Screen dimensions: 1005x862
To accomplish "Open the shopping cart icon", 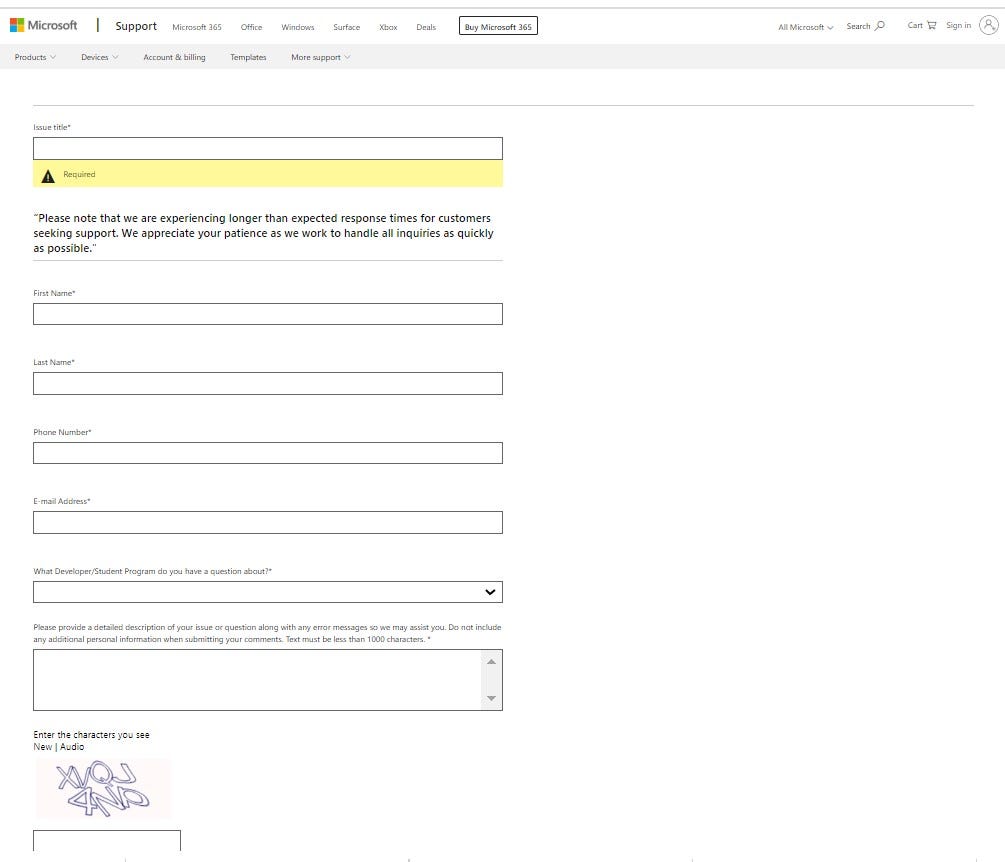I will pyautogui.click(x=931, y=26).
